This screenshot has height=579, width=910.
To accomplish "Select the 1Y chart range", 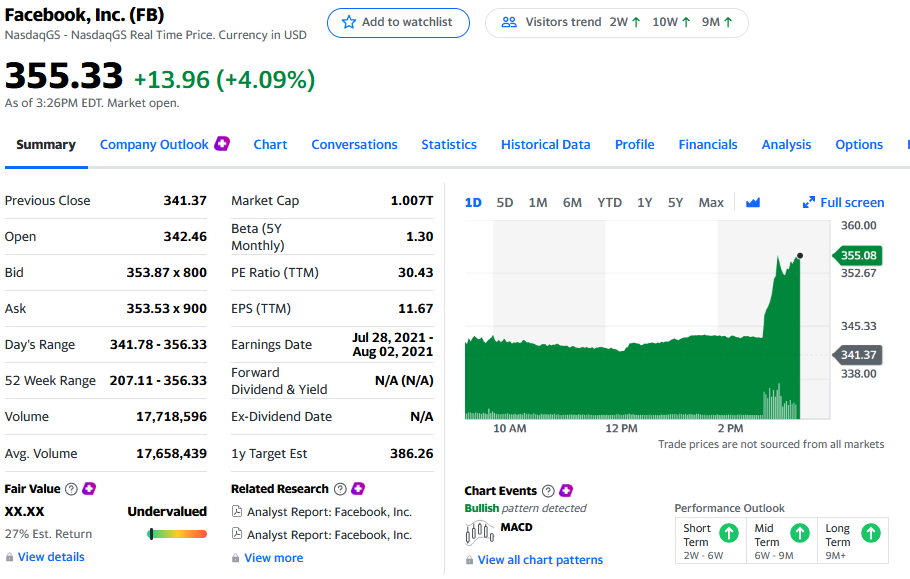I will pos(644,202).
